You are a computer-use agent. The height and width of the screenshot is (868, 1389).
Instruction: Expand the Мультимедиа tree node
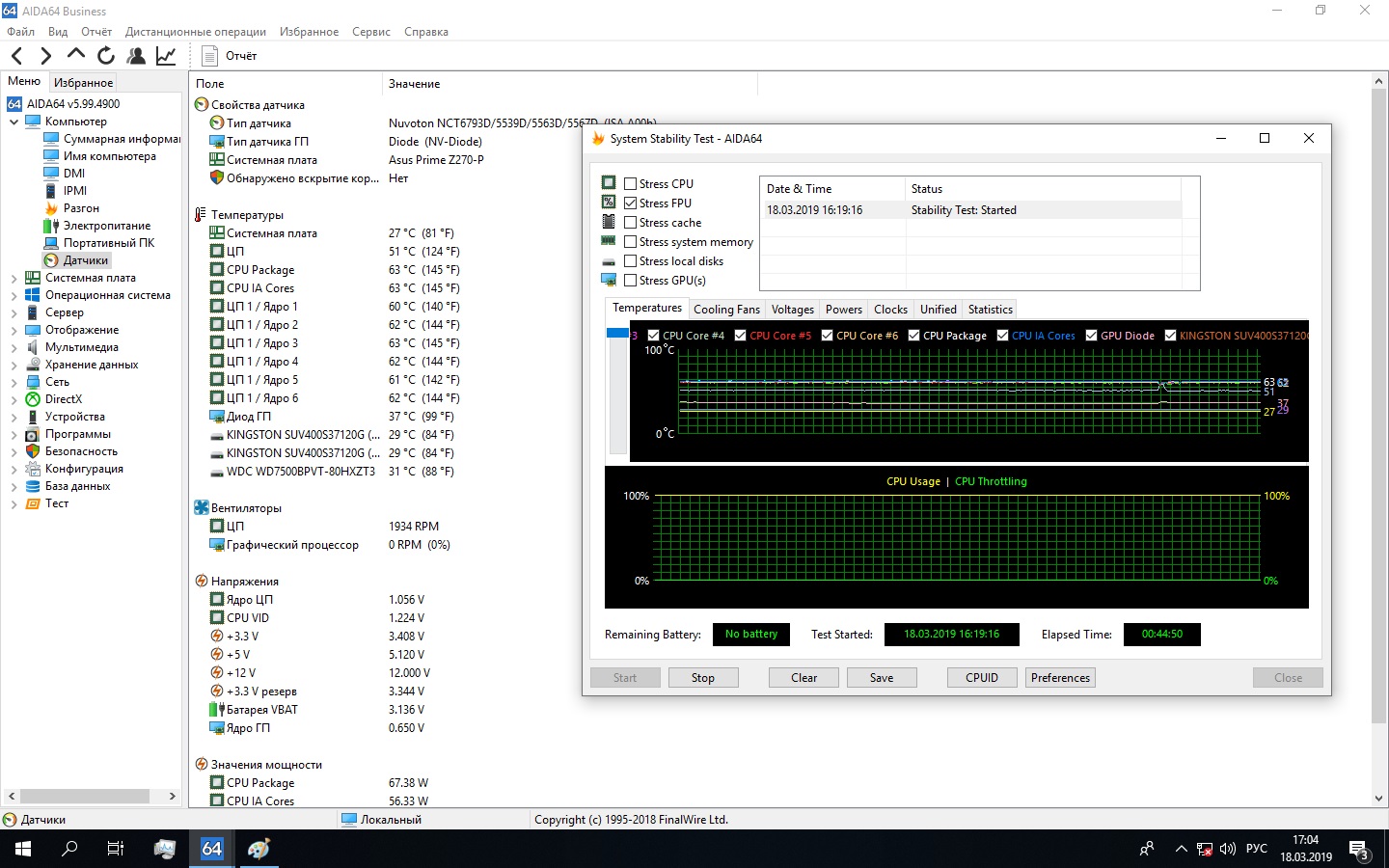[14, 347]
